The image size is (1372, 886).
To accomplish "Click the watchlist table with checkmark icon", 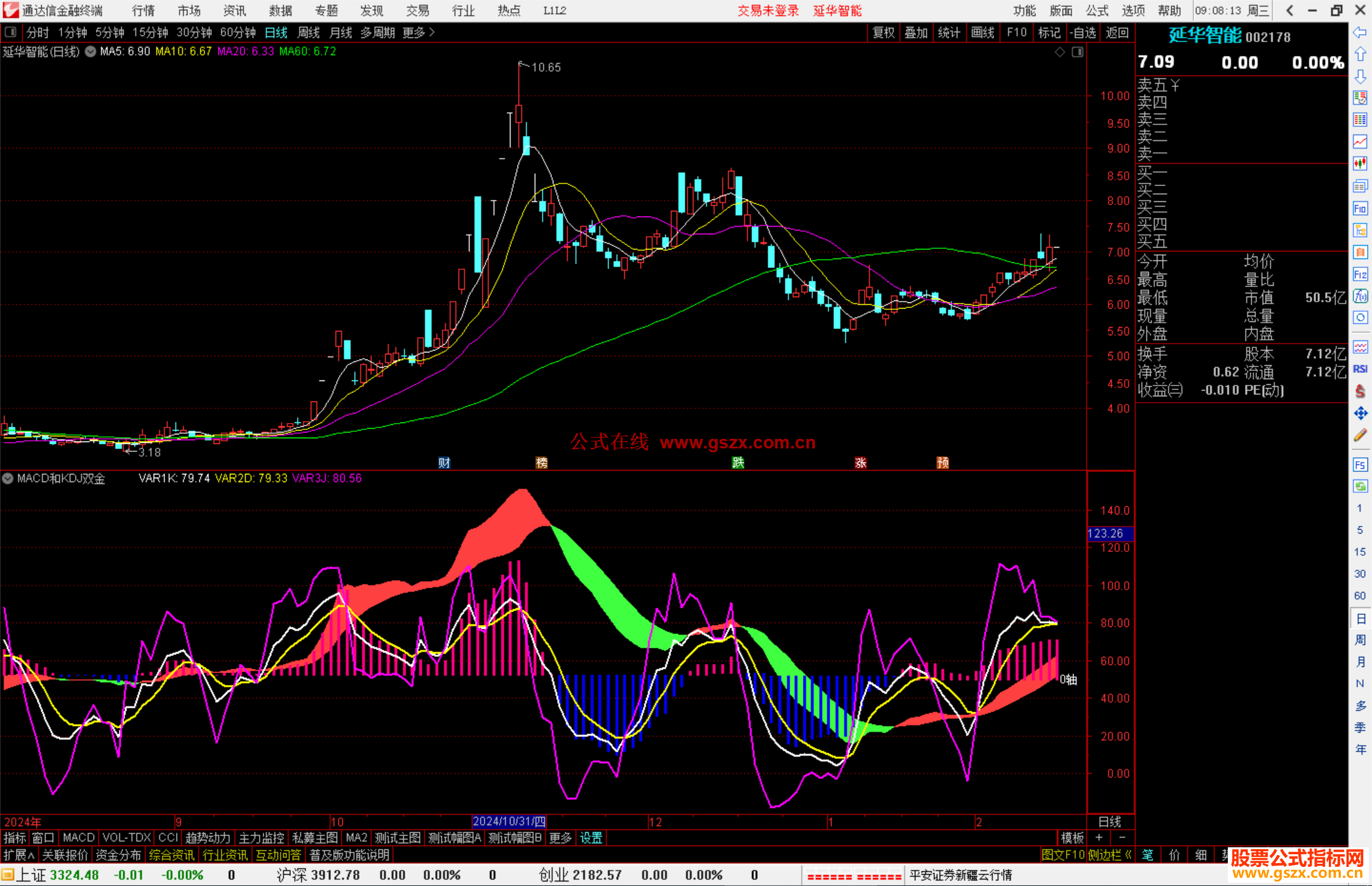I will [1360, 98].
